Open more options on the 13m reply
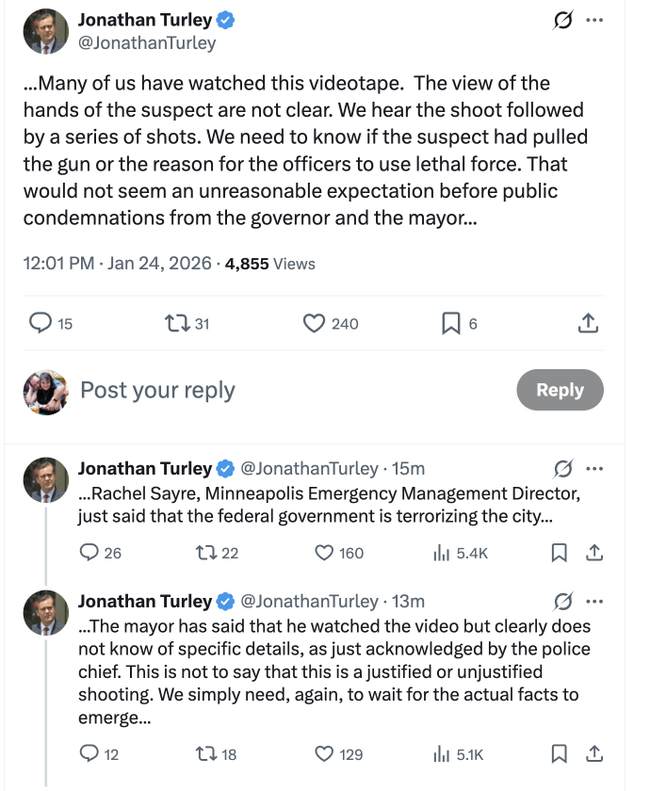 595,601
